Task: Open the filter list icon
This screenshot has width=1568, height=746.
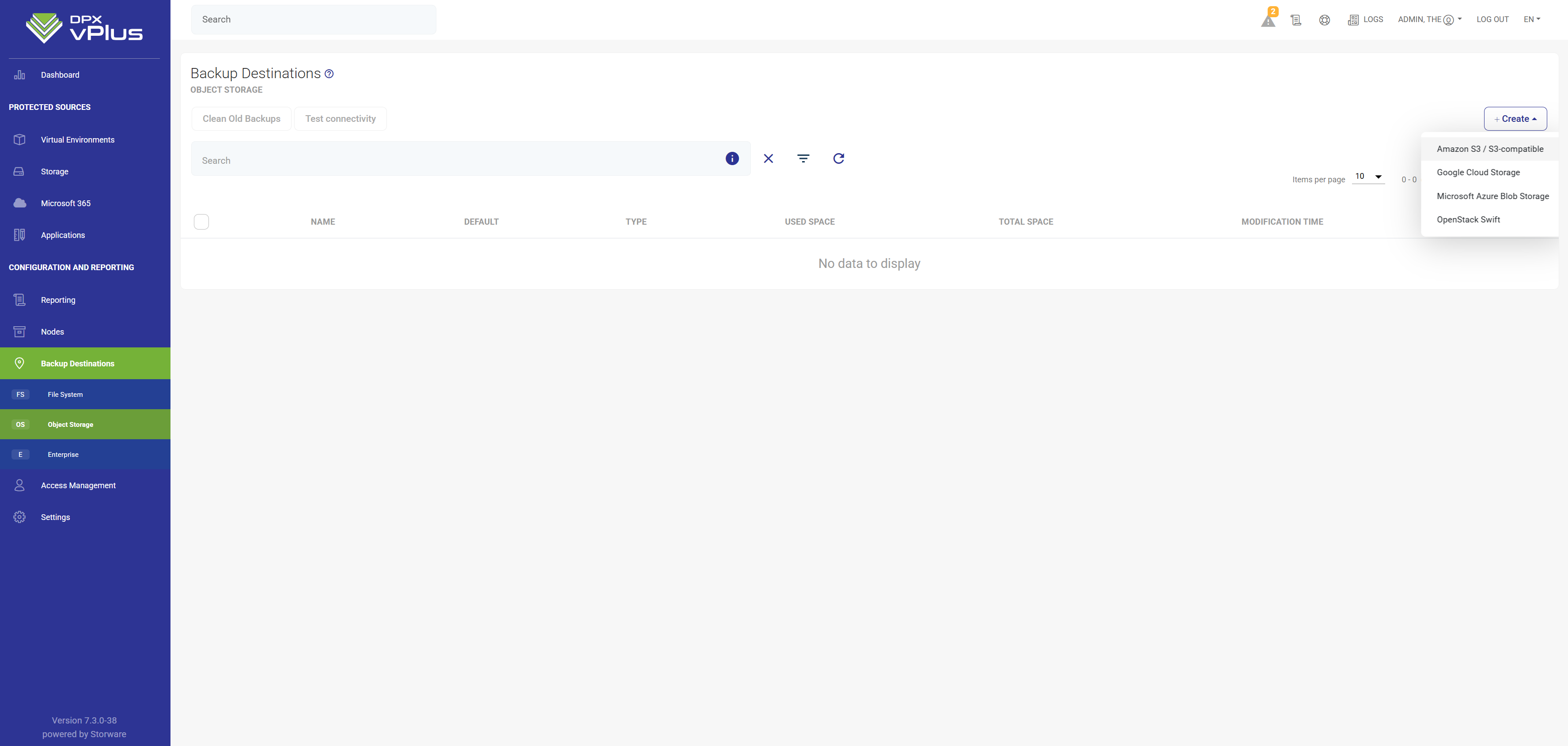Action: tap(803, 159)
